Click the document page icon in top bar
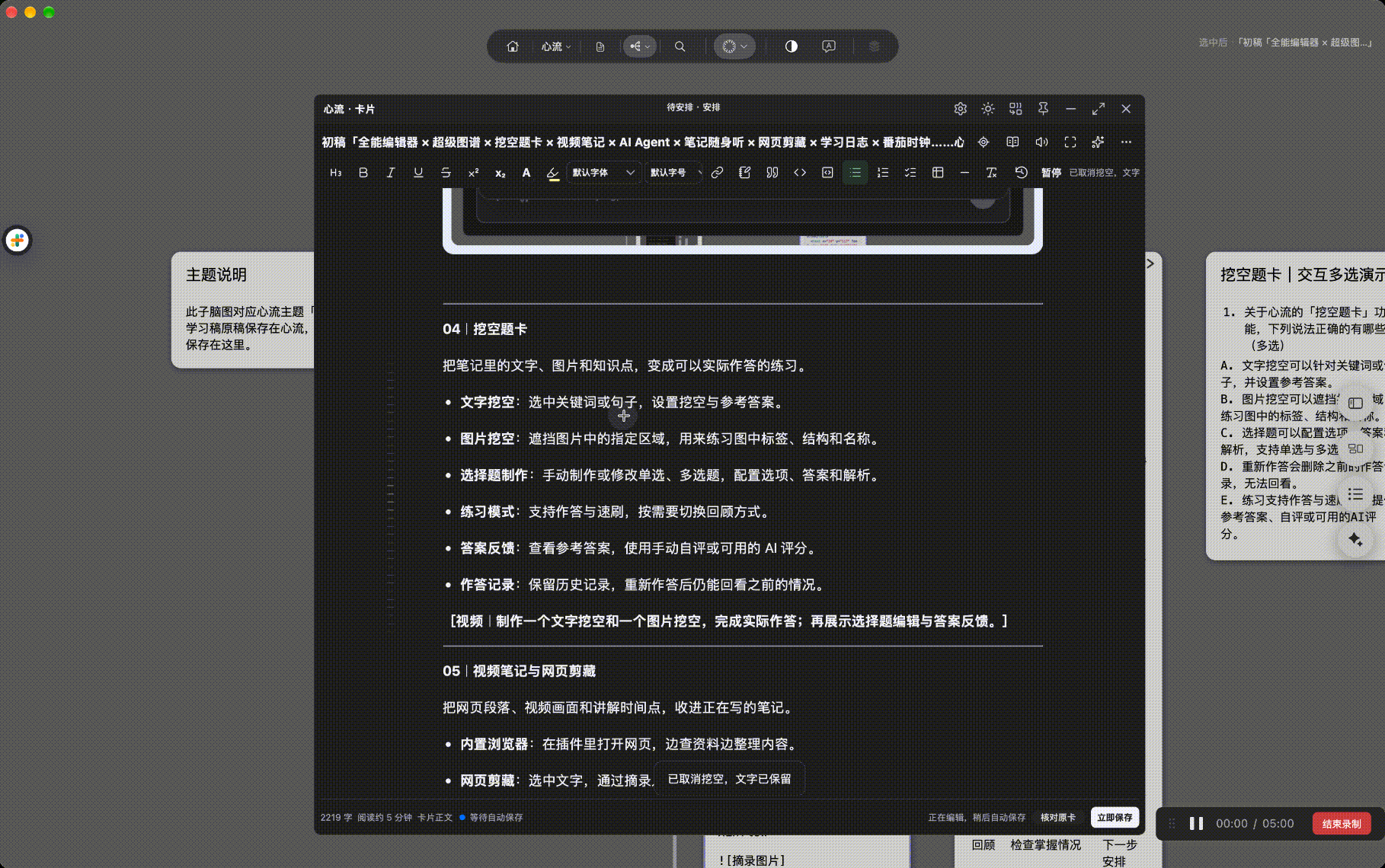Viewport: 1385px width, 868px height. click(600, 46)
